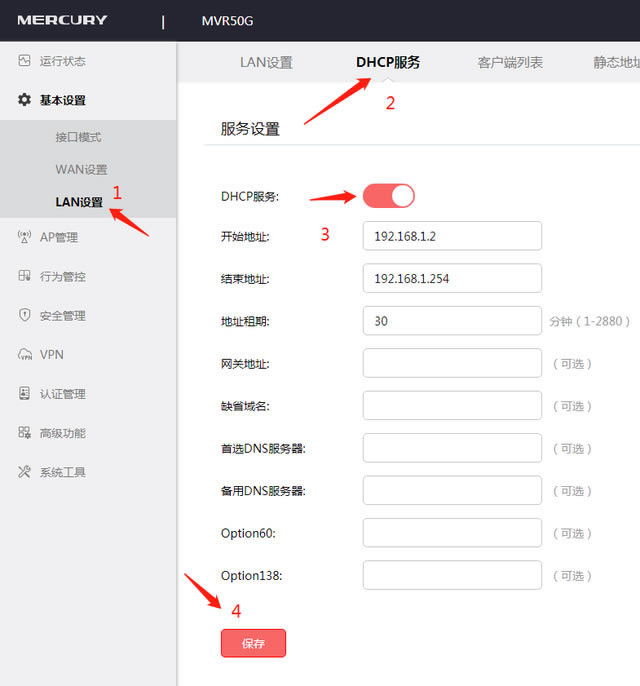Image resolution: width=640 pixels, height=686 pixels.
Task: Click the authentication management icon
Action: click(24, 393)
